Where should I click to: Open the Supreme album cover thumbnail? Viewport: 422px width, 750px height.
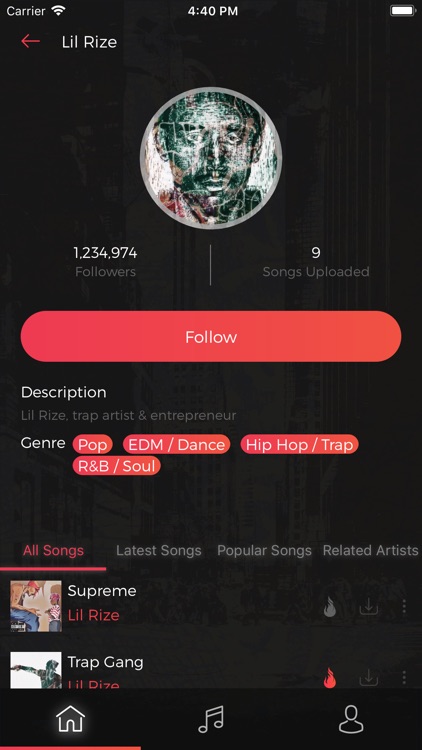tap(36, 606)
